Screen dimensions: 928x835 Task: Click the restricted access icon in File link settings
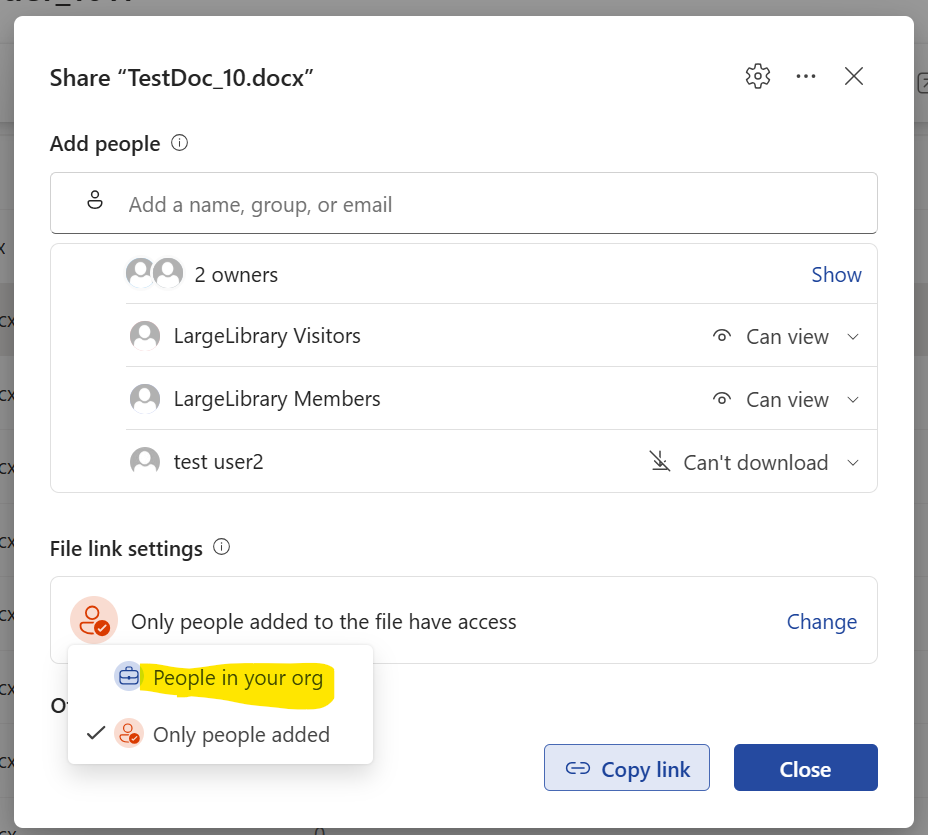pos(94,620)
